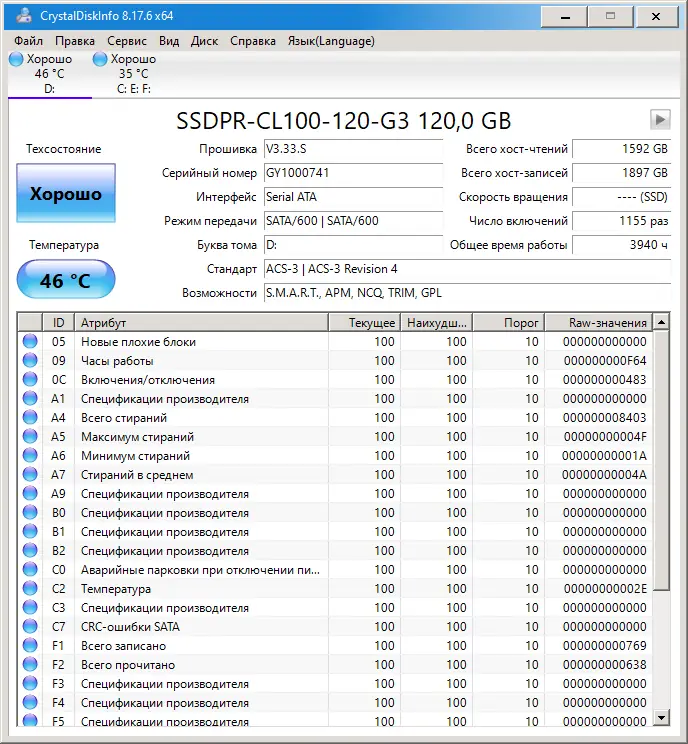Click status orb for attribute A5
688x744 pixels.
click(30, 436)
